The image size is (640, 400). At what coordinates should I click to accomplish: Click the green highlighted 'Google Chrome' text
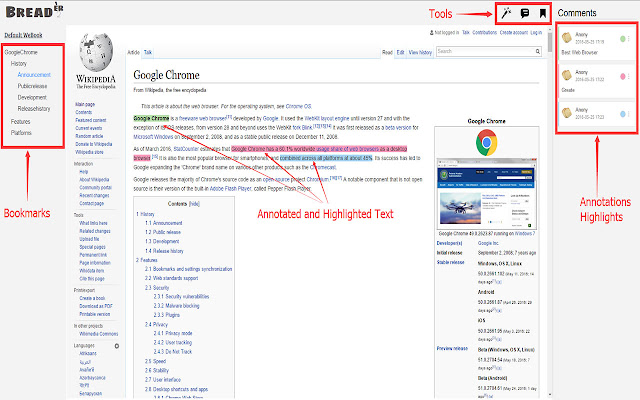[151, 118]
